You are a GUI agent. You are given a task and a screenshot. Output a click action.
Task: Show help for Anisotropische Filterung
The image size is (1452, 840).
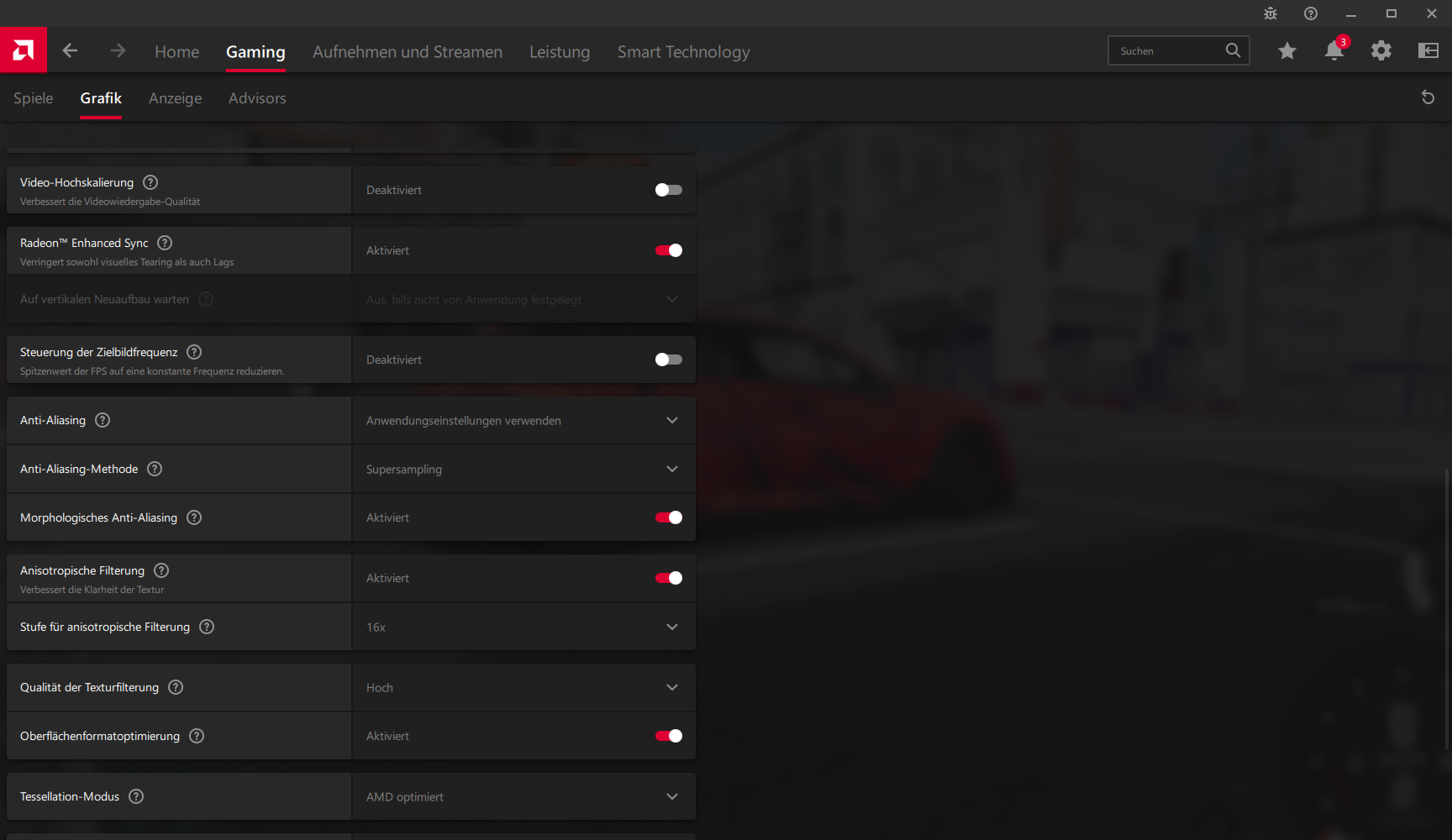(161, 570)
